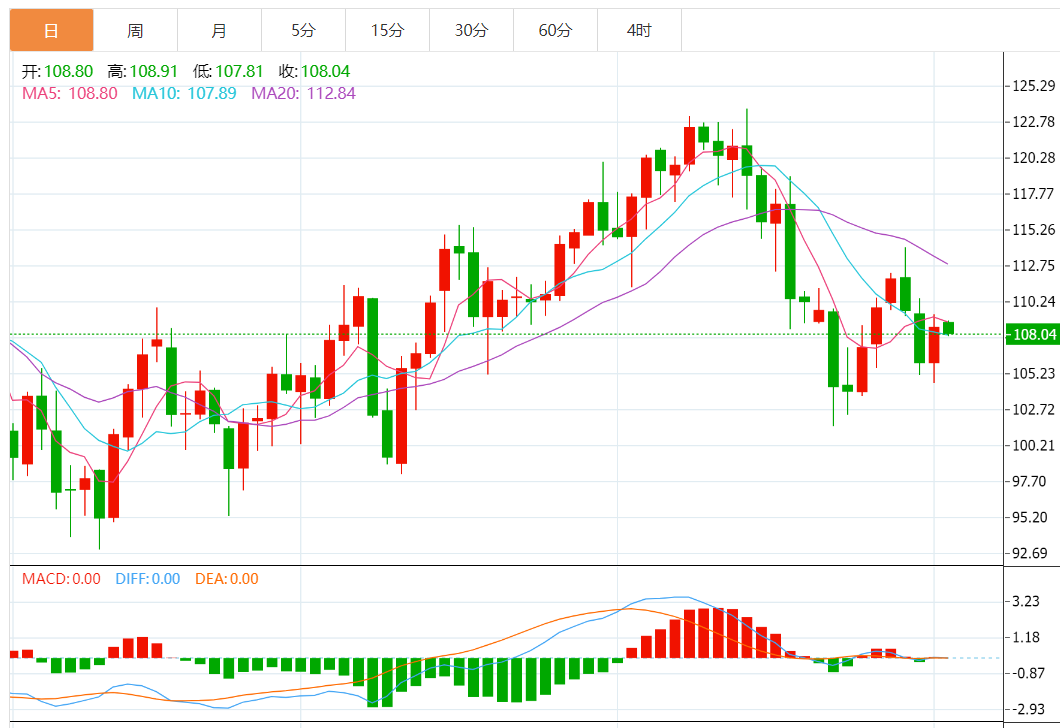This screenshot has height=728, width=1060.
Task: Click the 97.70 price axis label
Action: (1030, 481)
